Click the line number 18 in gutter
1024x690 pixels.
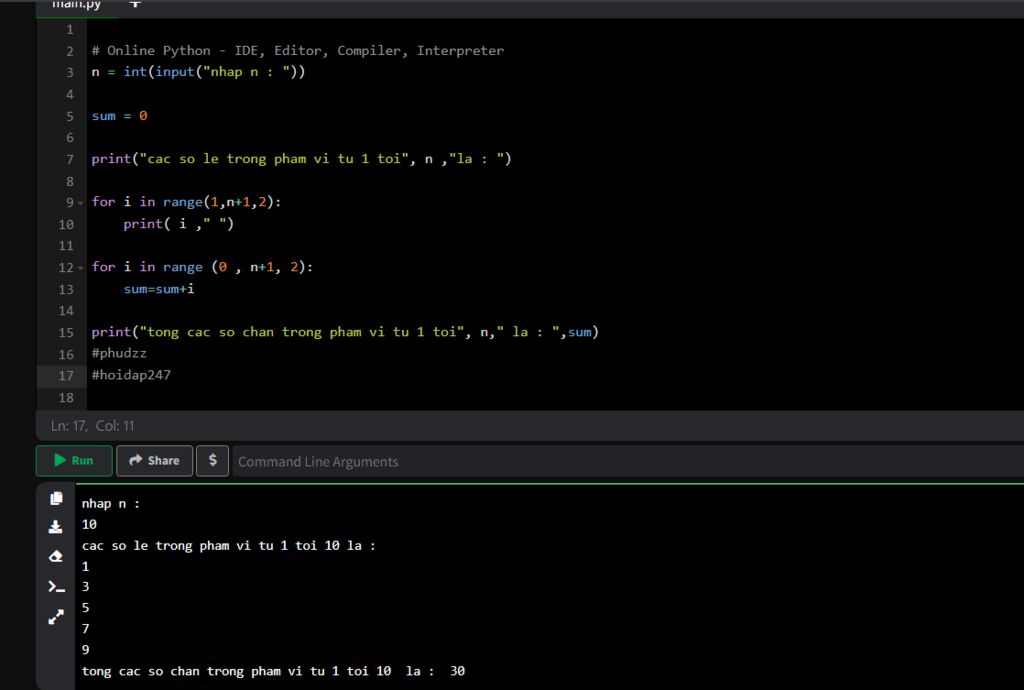pyautogui.click(x=66, y=398)
